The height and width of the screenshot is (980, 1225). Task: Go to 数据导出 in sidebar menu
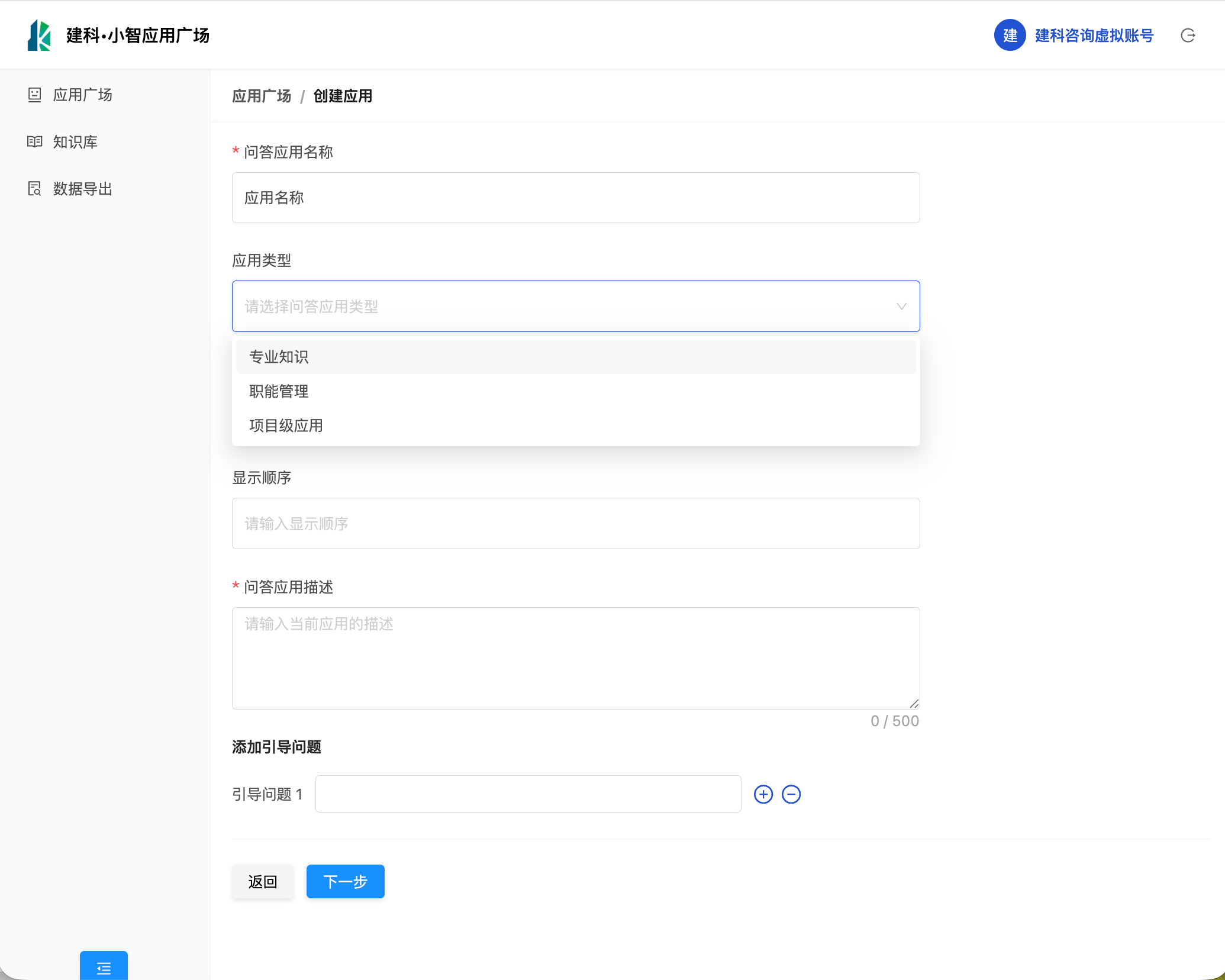[82, 189]
